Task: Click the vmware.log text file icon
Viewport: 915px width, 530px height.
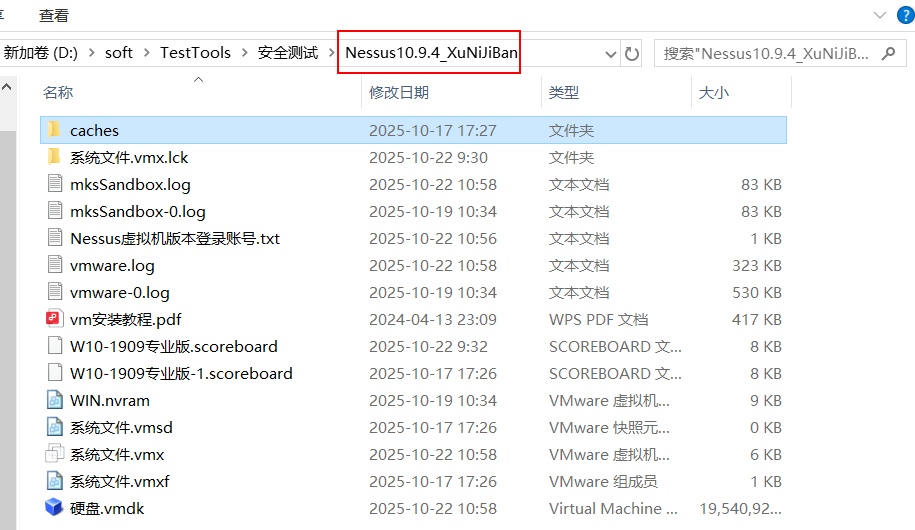Action: click(54, 264)
